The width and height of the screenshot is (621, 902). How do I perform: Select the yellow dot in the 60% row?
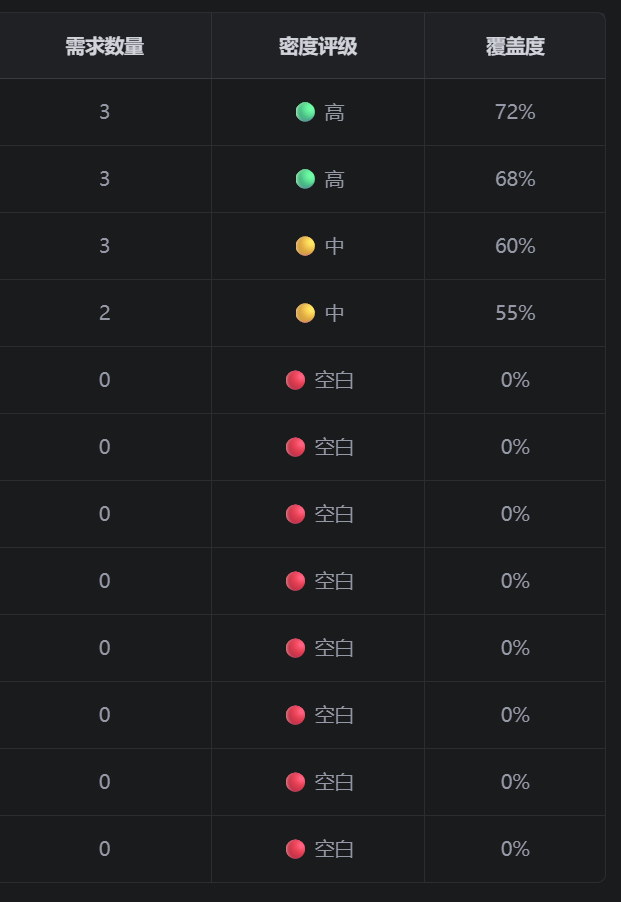coord(305,246)
